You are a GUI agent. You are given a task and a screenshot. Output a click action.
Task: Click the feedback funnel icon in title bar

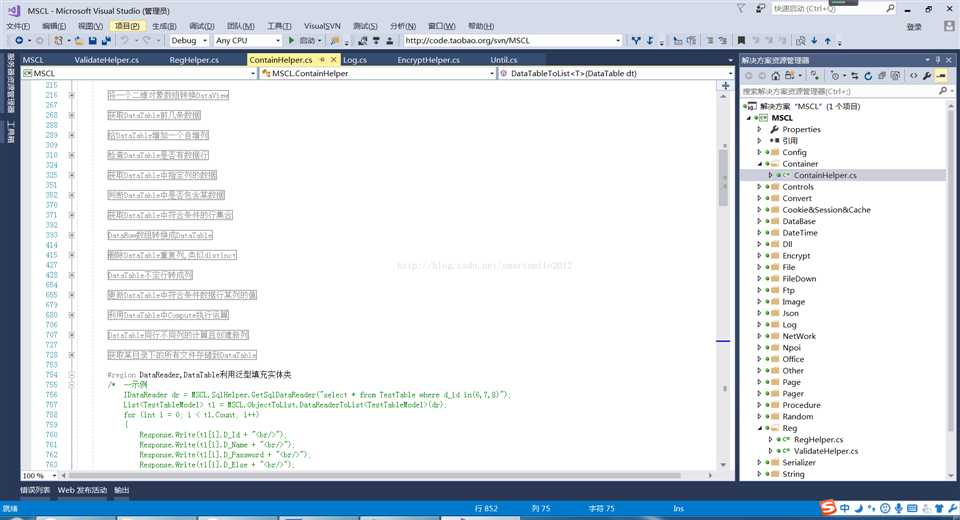741,9
